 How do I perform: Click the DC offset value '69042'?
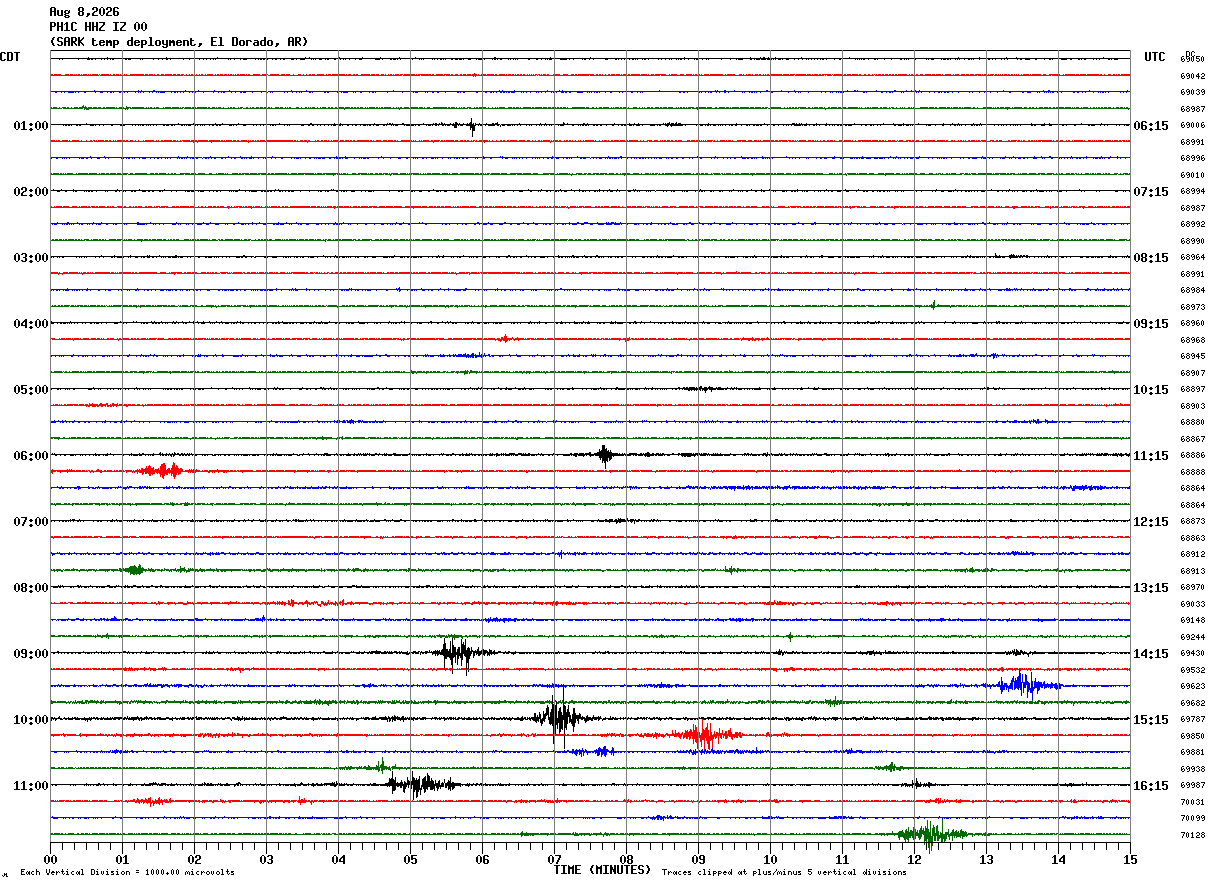[1192, 76]
